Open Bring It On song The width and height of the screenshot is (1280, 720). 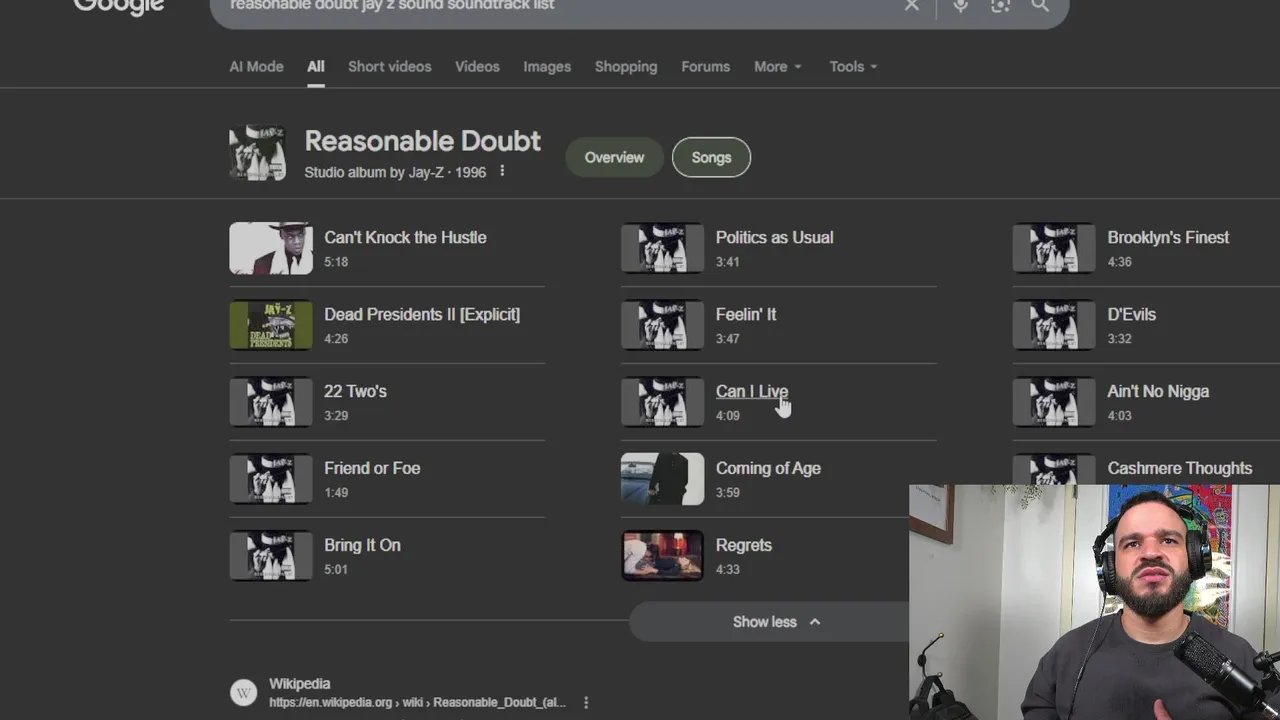pyautogui.click(x=362, y=545)
